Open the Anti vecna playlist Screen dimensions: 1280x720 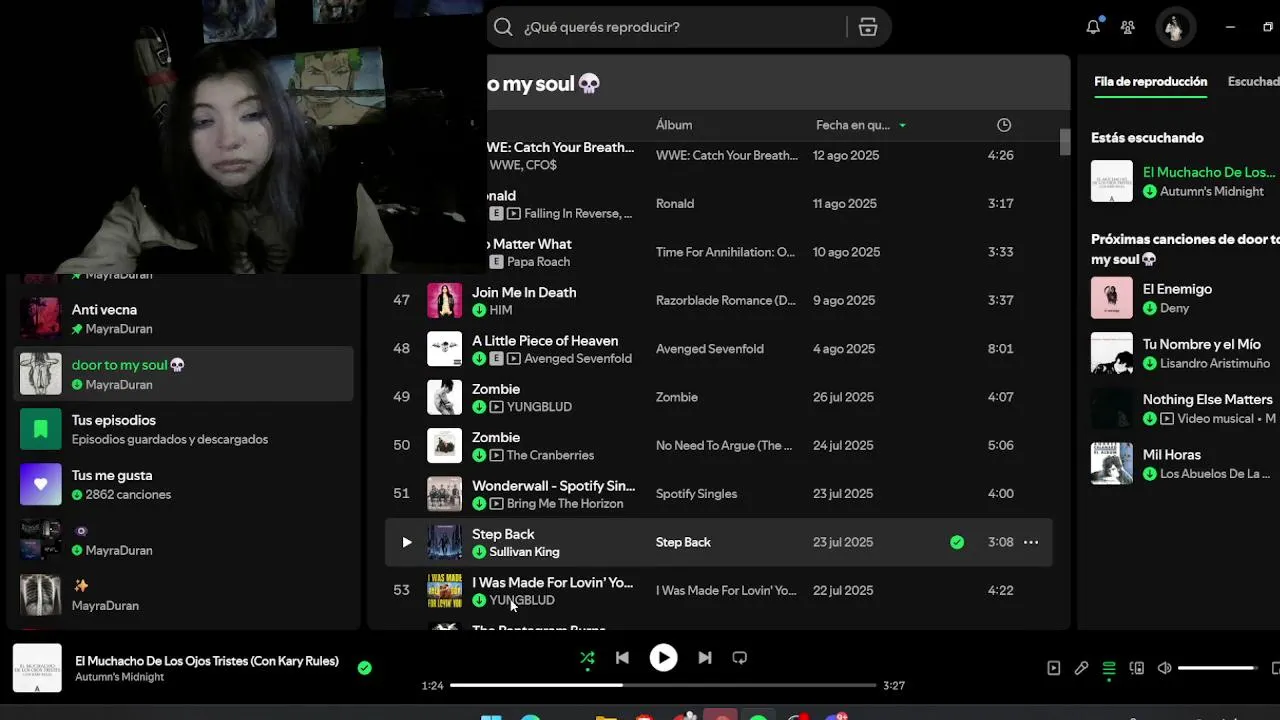pos(184,318)
